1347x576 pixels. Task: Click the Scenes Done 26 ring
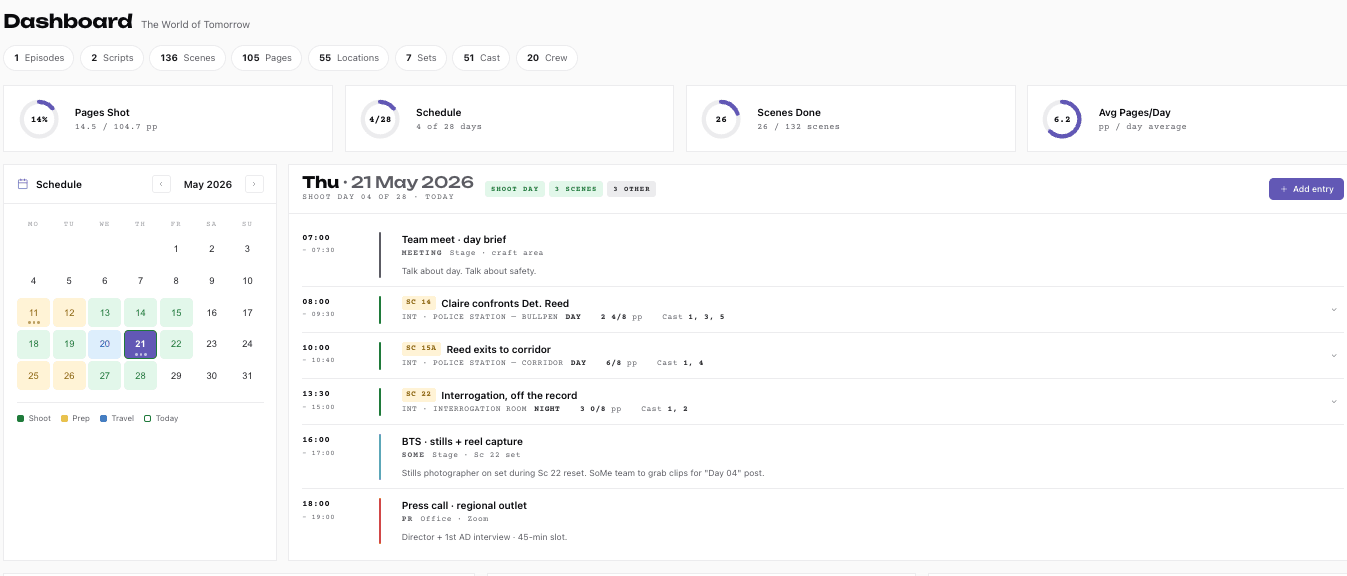[721, 119]
